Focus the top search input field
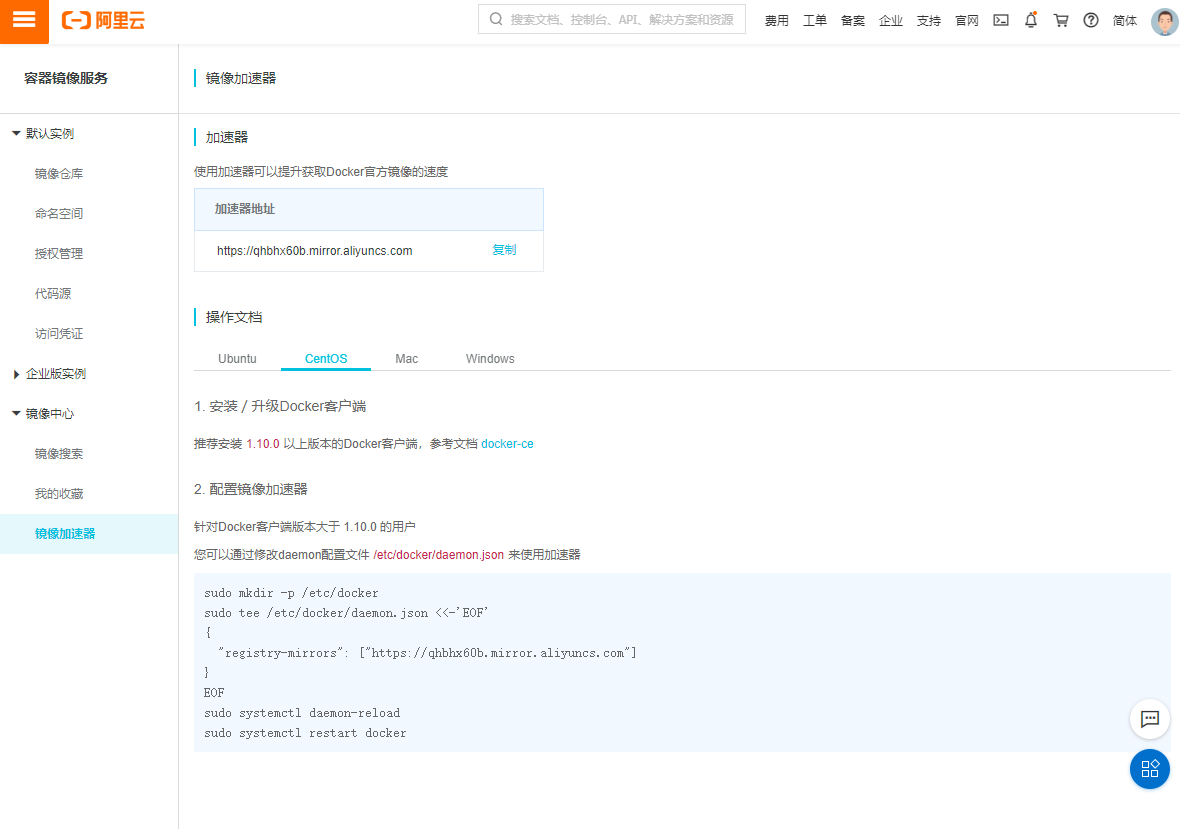The image size is (1180, 829). (x=612, y=20)
